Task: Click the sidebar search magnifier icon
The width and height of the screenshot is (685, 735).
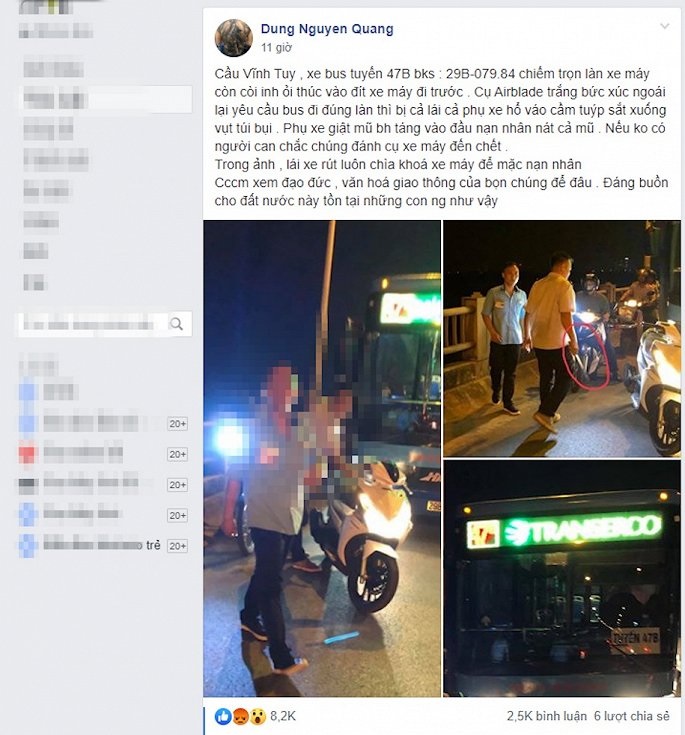Action: [176, 323]
